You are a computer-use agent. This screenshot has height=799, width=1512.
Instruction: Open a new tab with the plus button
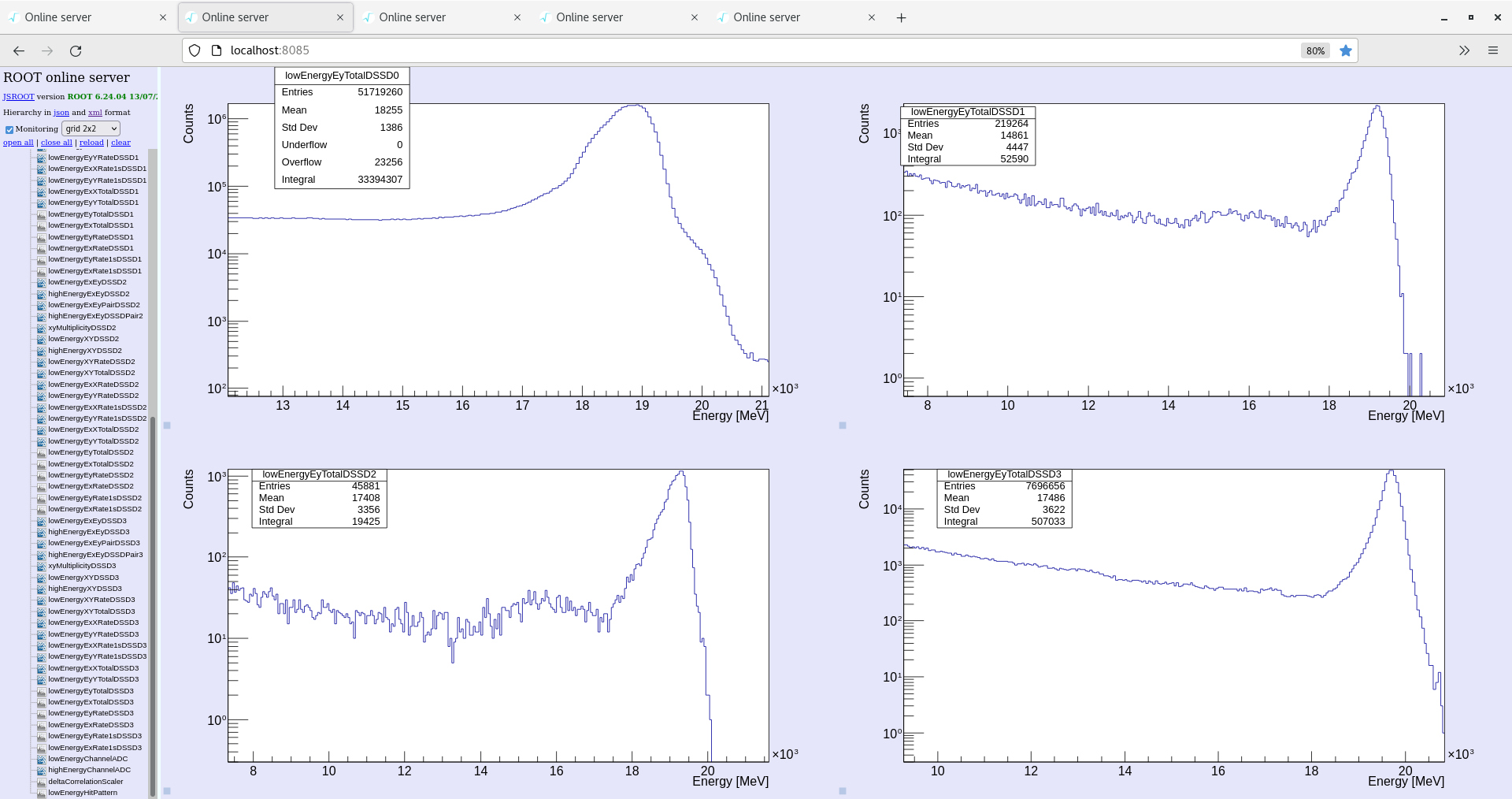click(902, 17)
